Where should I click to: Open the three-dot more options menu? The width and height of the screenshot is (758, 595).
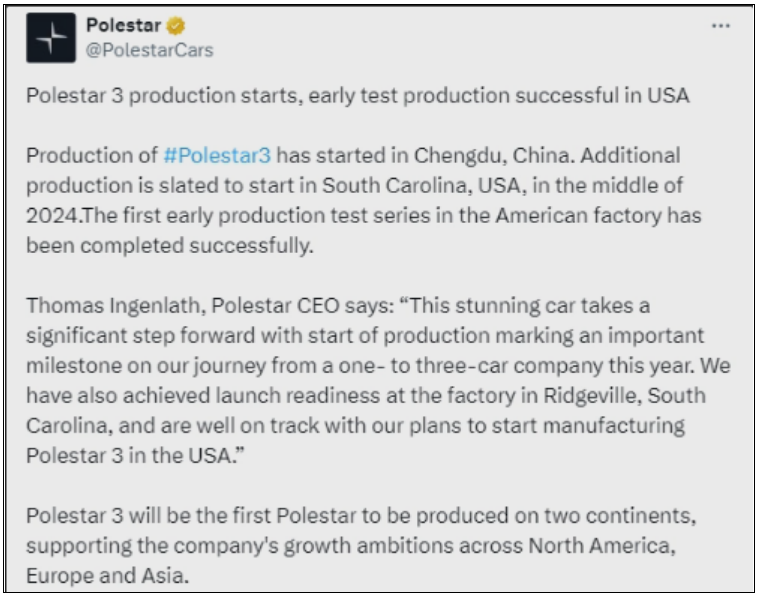(720, 26)
